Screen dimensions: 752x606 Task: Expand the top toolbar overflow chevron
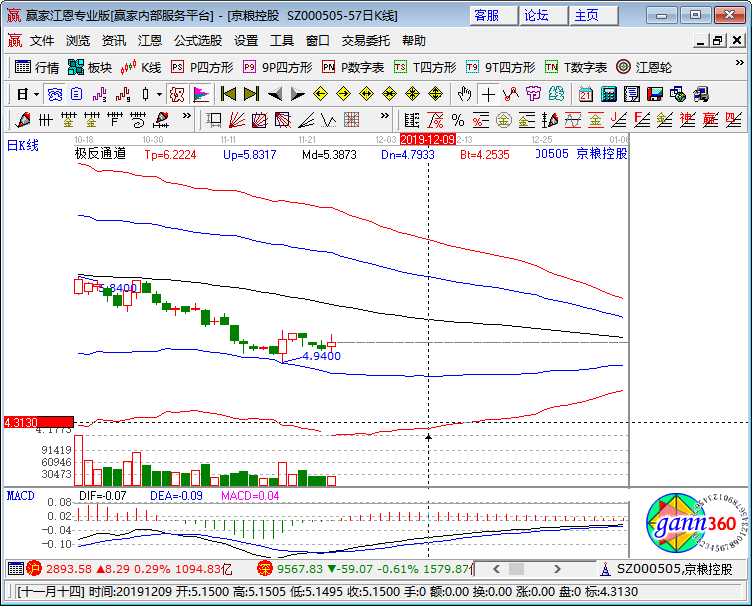[x=740, y=63]
